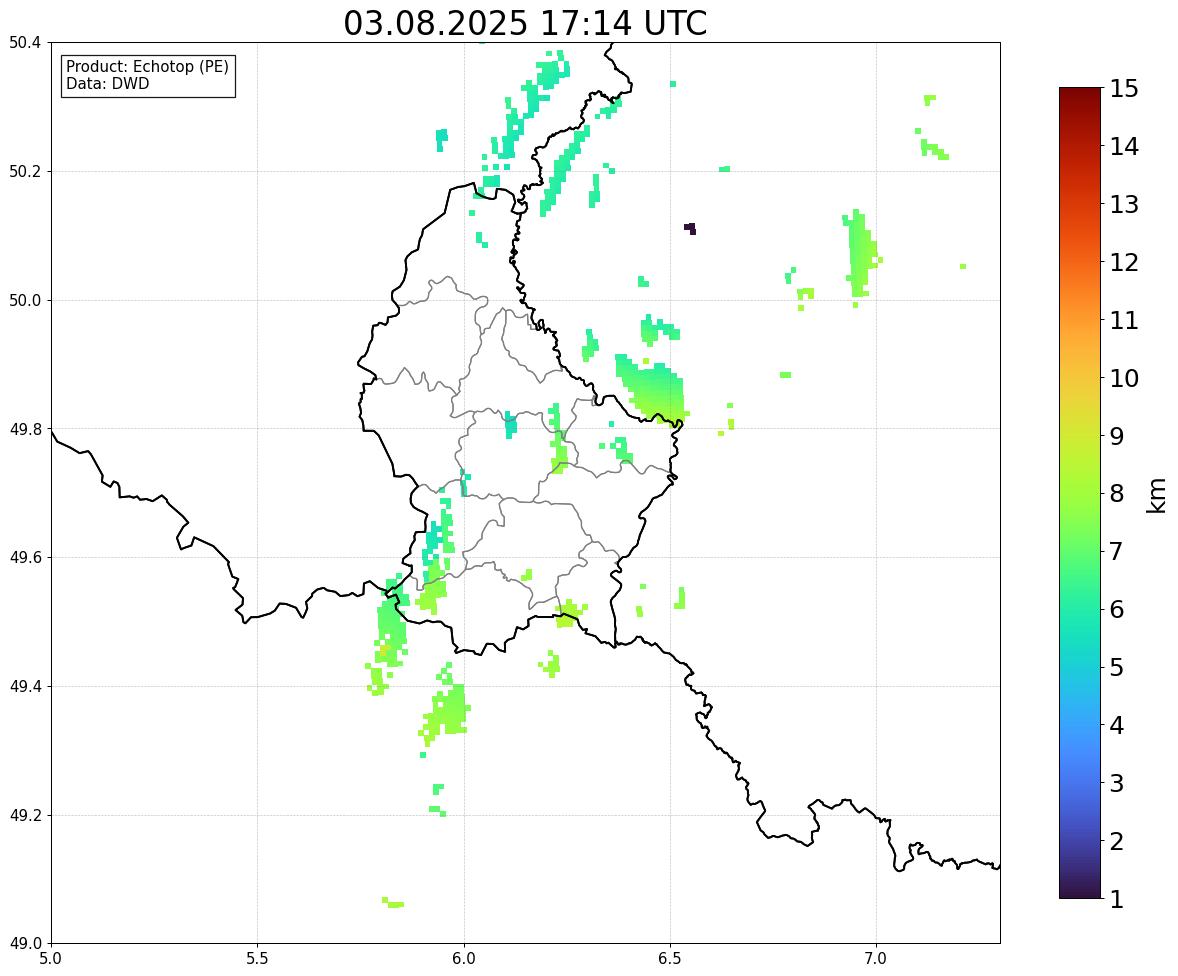This screenshot has height=976, width=1178.
Task: Click the y-axis label 49.6
Action: click(25, 557)
